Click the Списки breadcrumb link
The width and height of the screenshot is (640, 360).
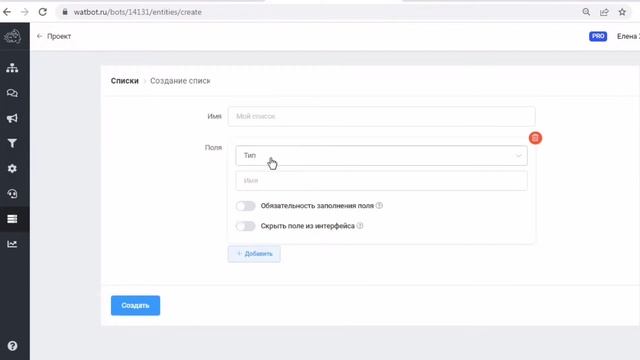pos(124,81)
